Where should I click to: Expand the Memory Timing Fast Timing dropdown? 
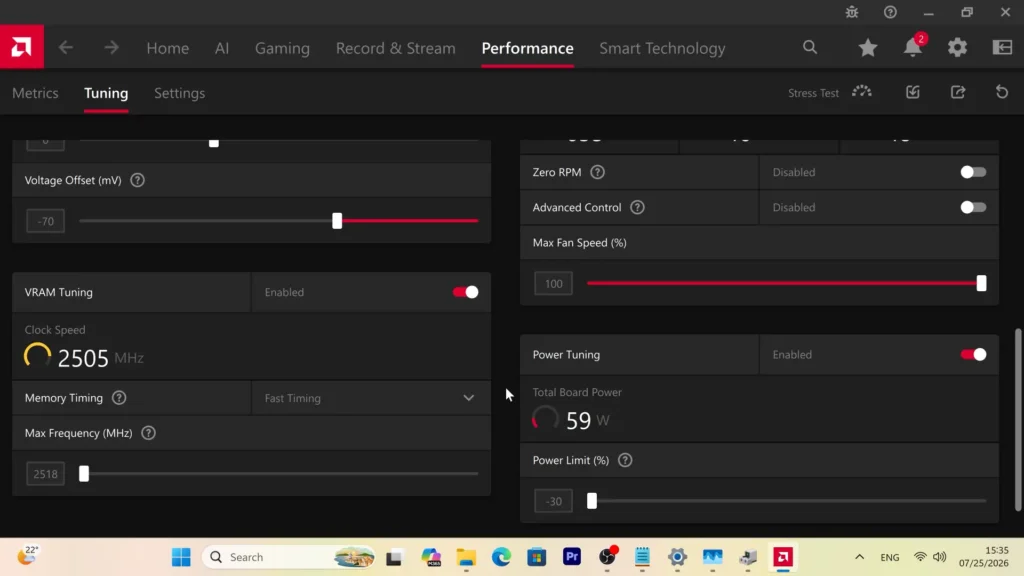pos(370,398)
